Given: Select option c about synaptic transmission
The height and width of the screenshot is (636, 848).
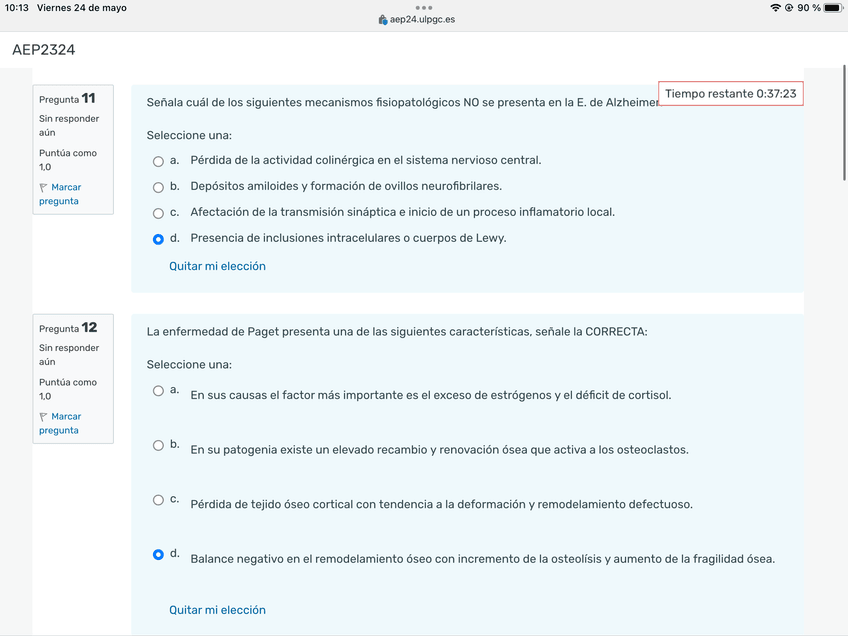Looking at the screenshot, I should tap(158, 213).
